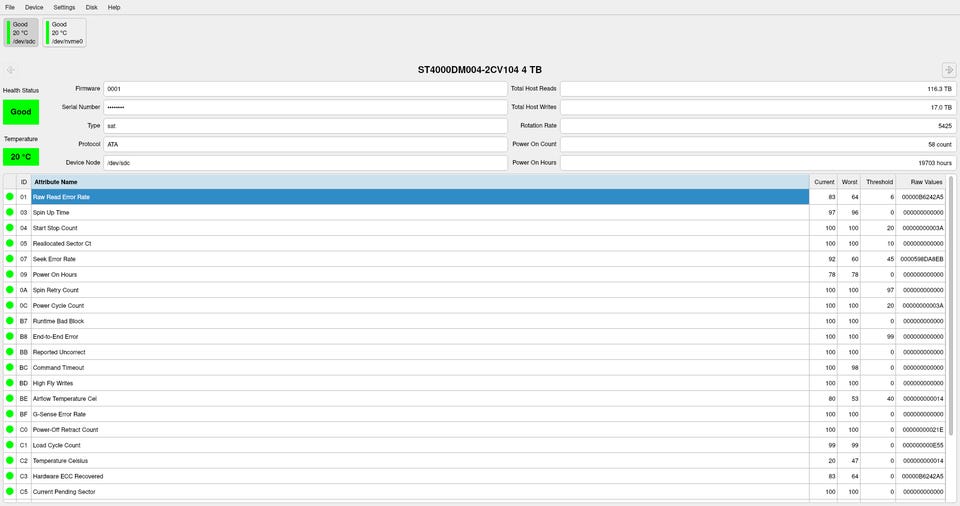960x506 pixels.
Task: Open the Settings menu
Action: 64,7
